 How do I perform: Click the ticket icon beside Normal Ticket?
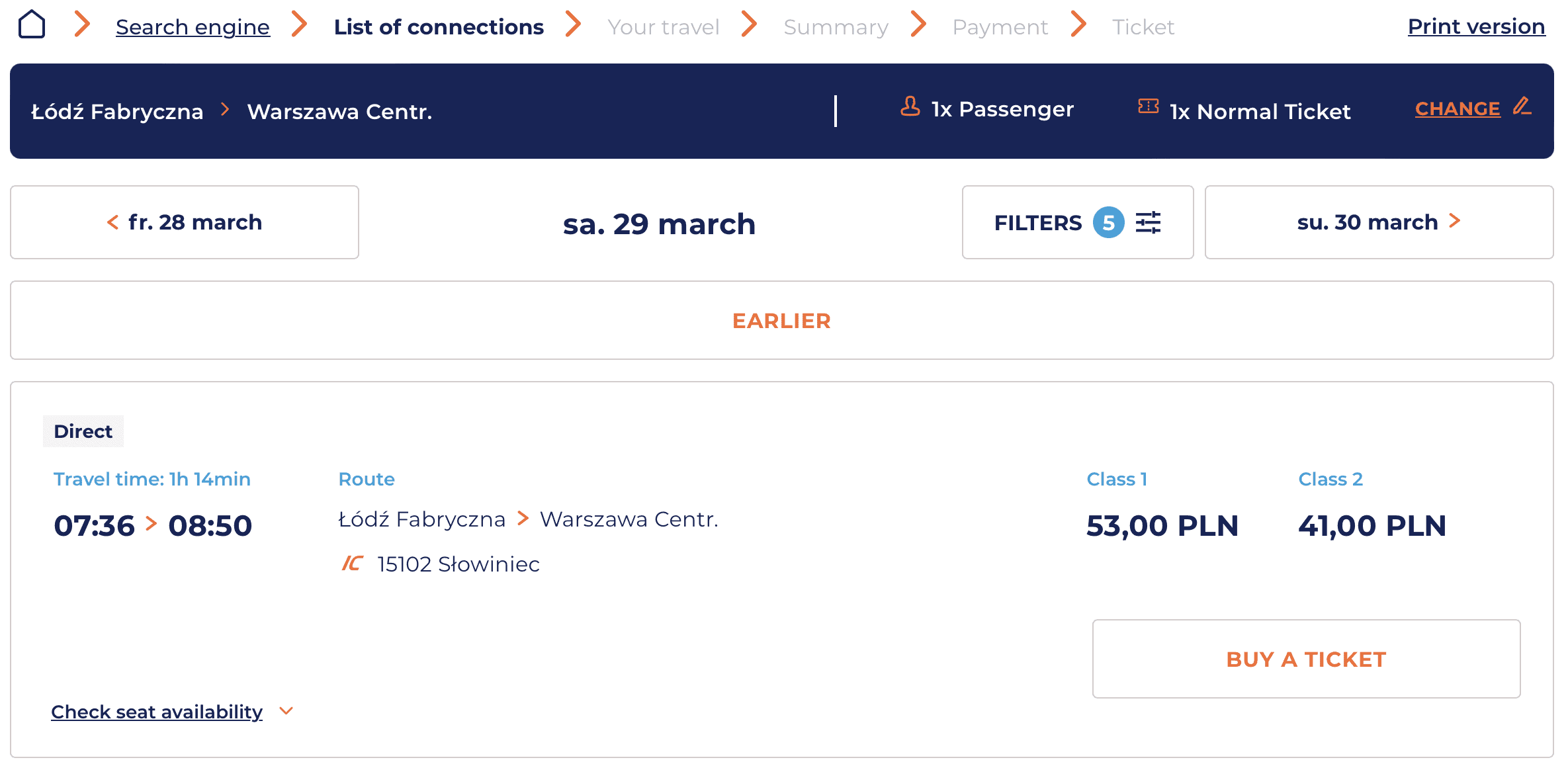[x=1148, y=106]
